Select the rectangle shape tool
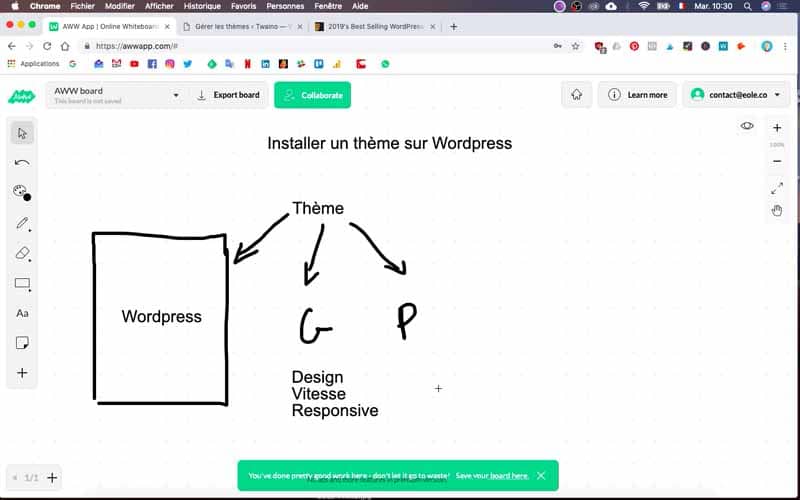The image size is (800, 500). click(x=22, y=283)
